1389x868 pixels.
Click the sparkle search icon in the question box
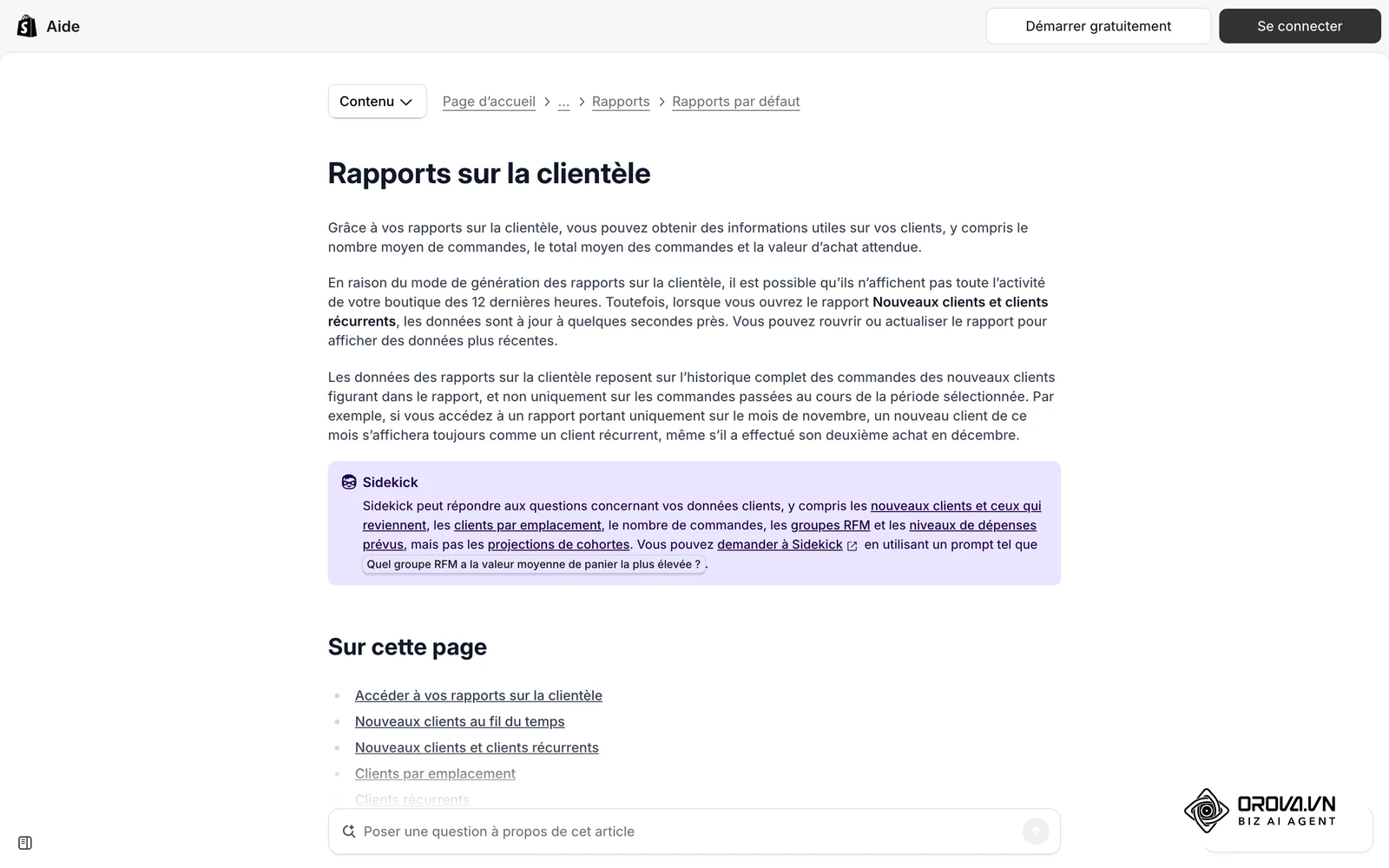tap(349, 832)
